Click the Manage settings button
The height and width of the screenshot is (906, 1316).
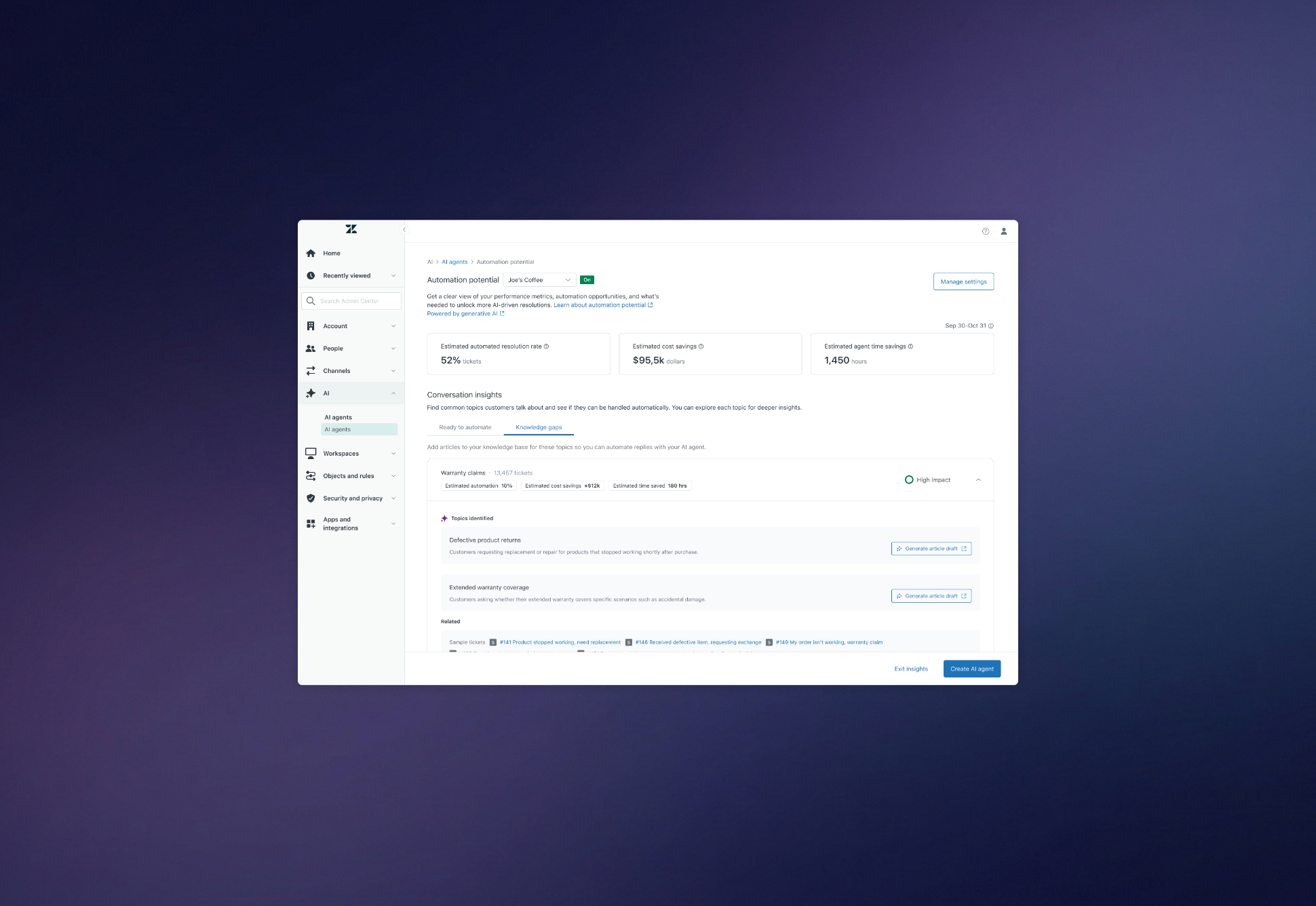coord(963,281)
